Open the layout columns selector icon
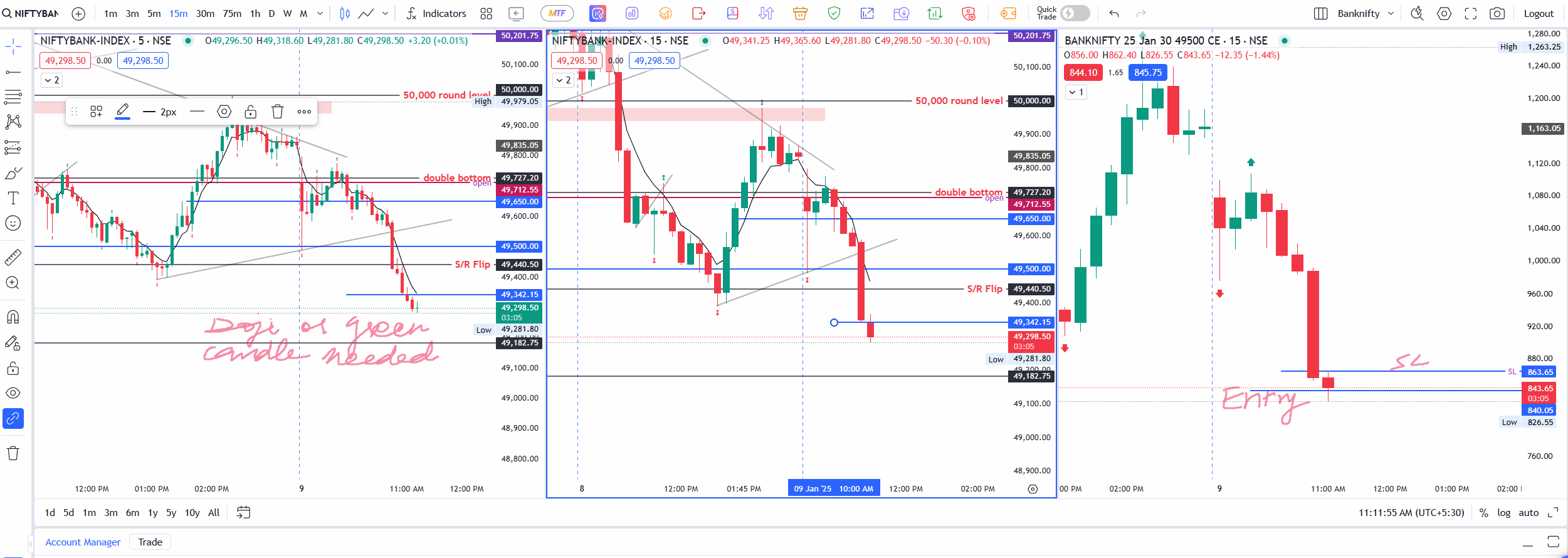1568x558 pixels. click(x=1321, y=14)
